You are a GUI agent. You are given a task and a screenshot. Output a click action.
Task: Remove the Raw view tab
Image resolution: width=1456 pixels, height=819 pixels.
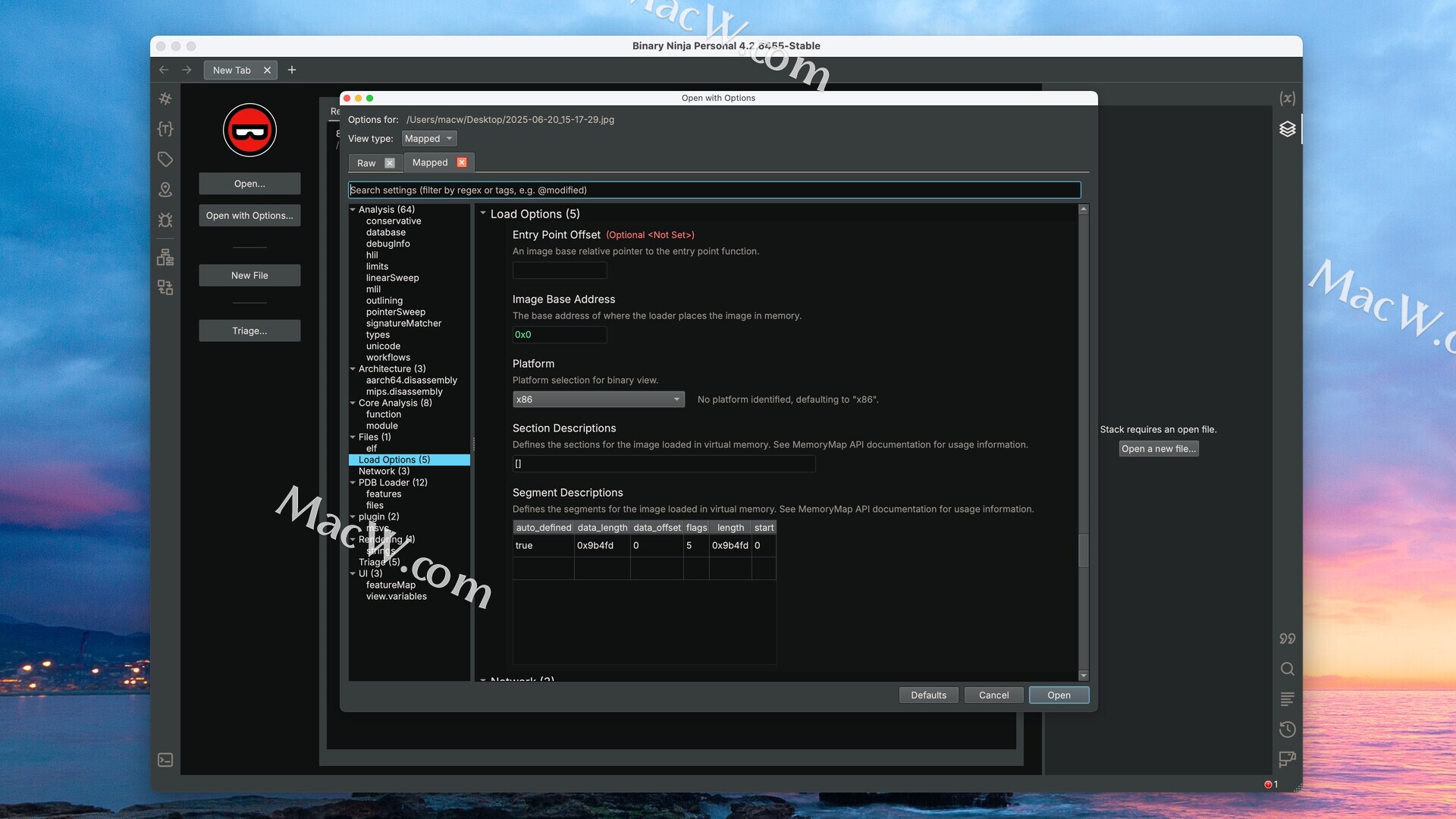390,163
